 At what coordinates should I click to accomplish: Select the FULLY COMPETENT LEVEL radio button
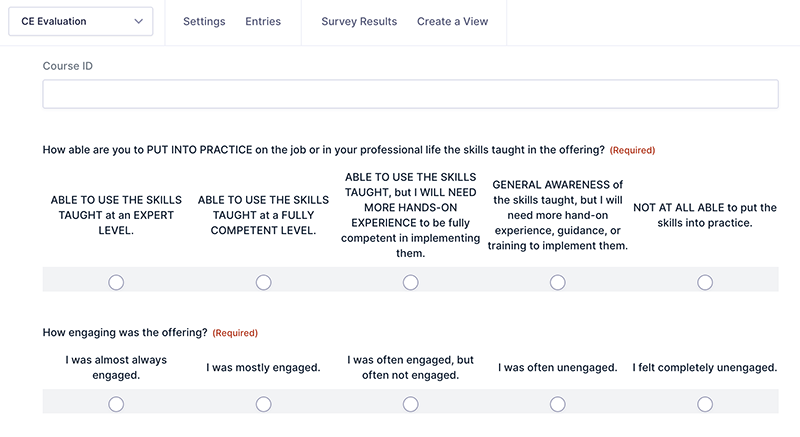263,283
